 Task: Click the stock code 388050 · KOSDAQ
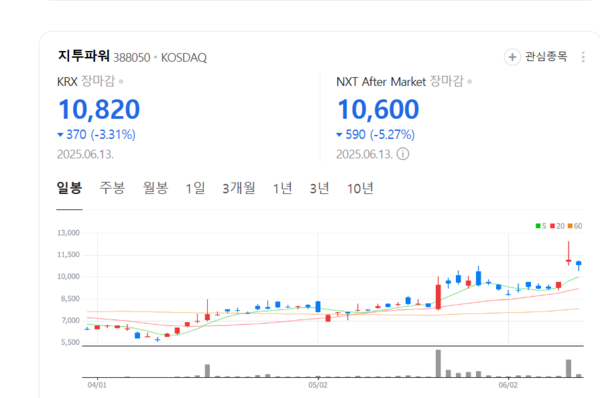click(160, 58)
